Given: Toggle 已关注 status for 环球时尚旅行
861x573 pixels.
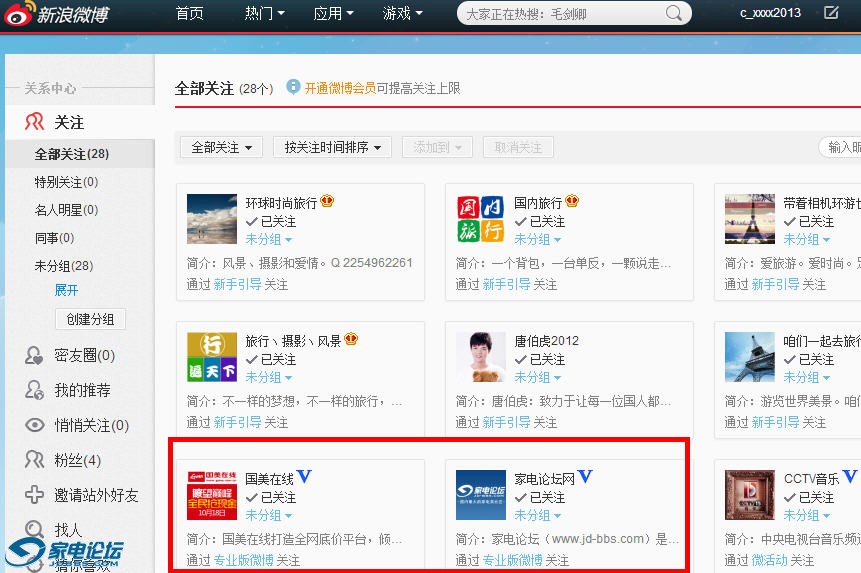Looking at the screenshot, I should (x=271, y=222).
